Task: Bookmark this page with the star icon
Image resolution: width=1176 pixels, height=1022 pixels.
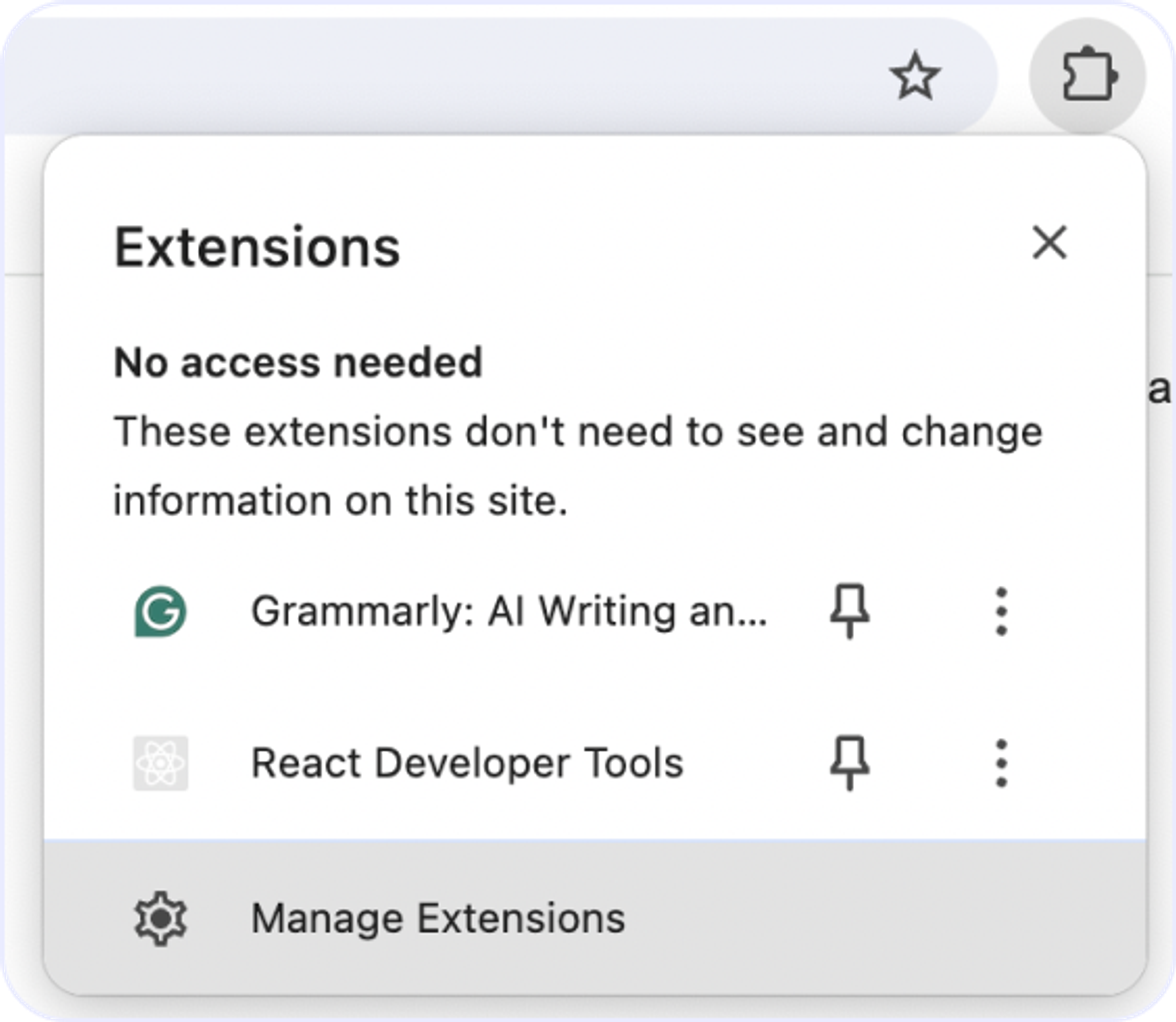Action: point(914,76)
